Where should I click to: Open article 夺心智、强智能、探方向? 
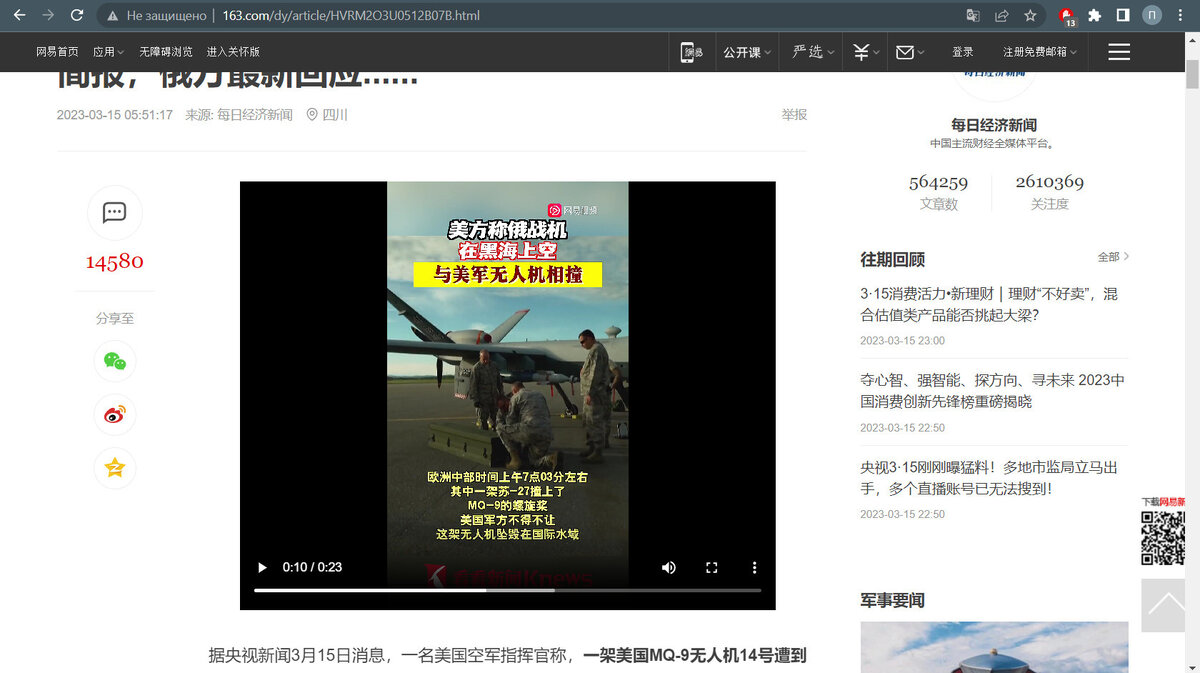pos(992,391)
